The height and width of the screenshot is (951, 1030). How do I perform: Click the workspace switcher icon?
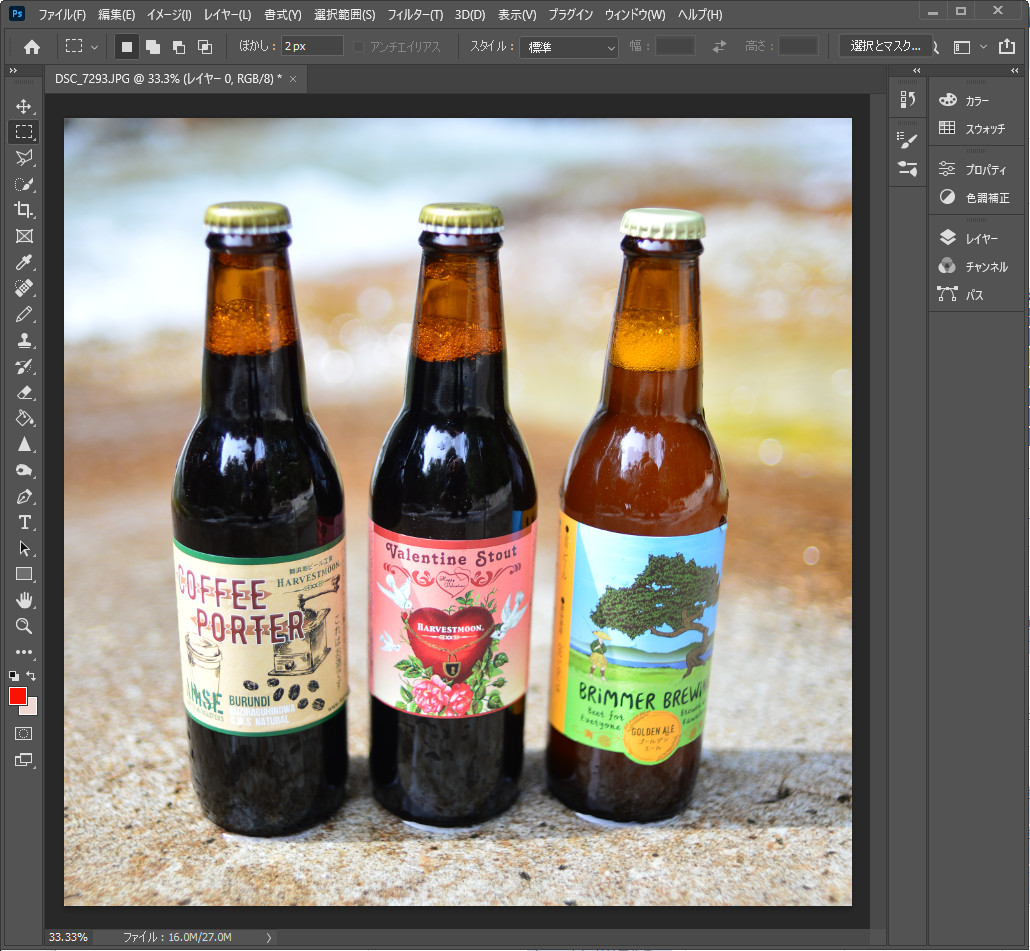click(x=962, y=47)
